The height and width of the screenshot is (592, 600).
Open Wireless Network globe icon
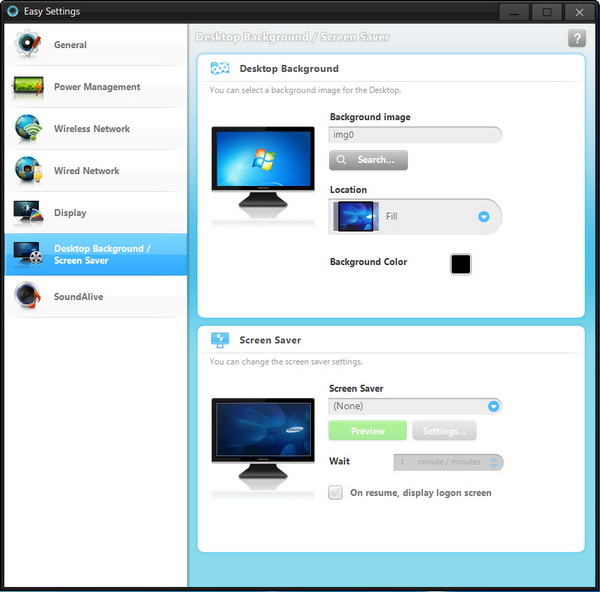(27, 129)
